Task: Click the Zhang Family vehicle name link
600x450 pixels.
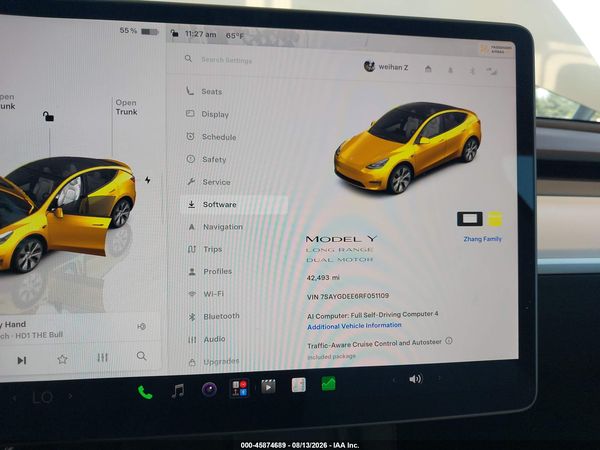Action: 483,239
